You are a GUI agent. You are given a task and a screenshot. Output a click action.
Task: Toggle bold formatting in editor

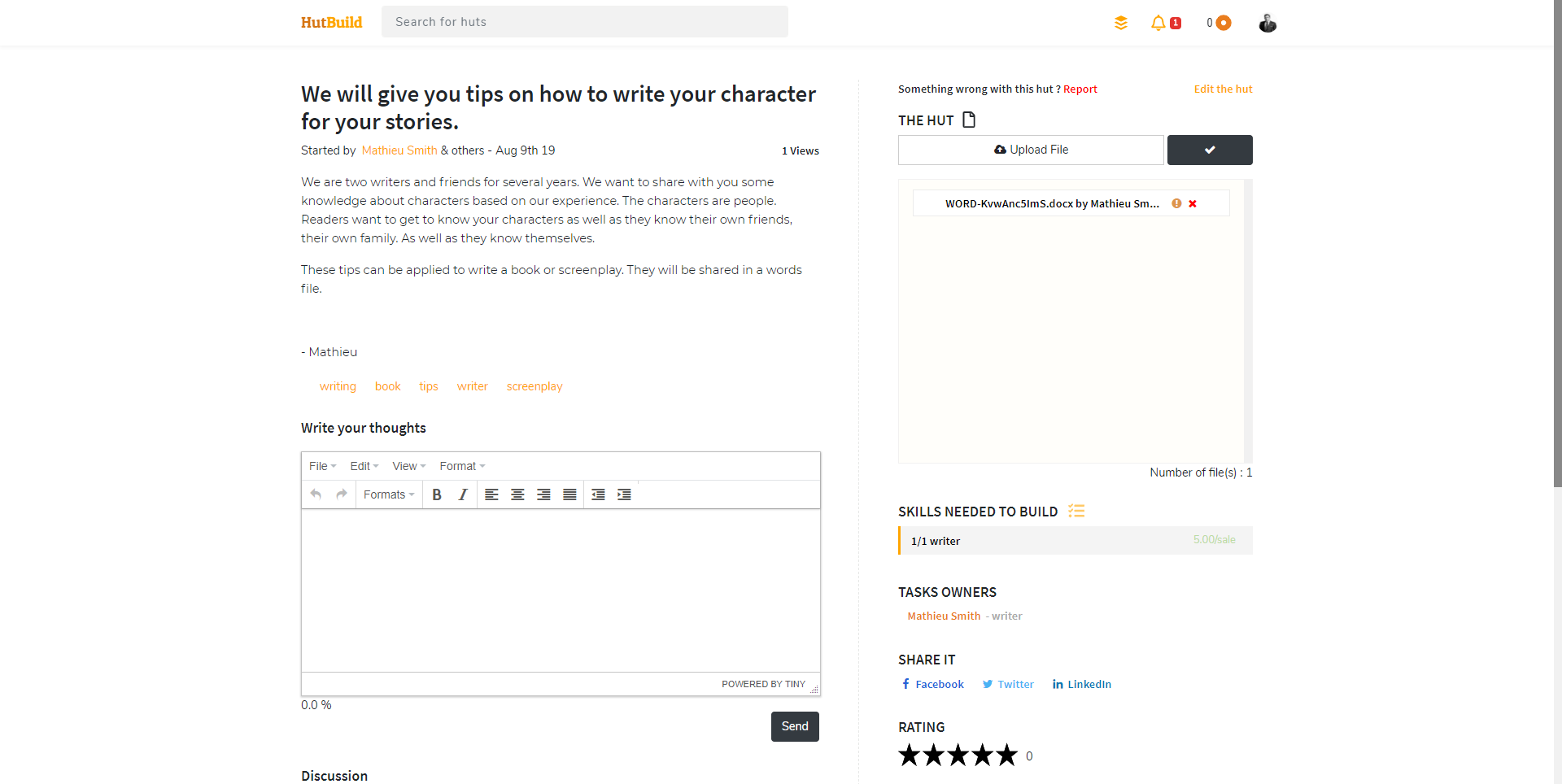coord(437,494)
